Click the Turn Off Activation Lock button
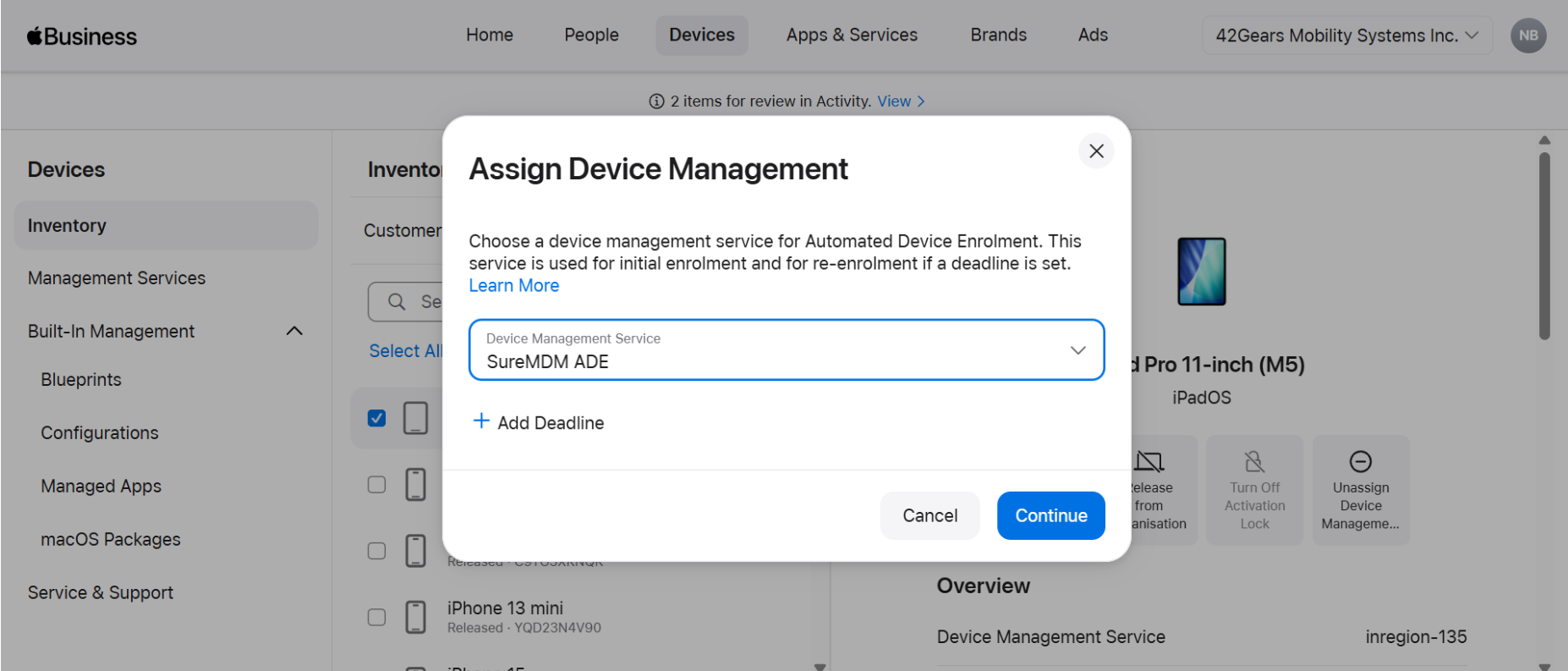This screenshot has width=1568, height=671. tap(1254, 490)
